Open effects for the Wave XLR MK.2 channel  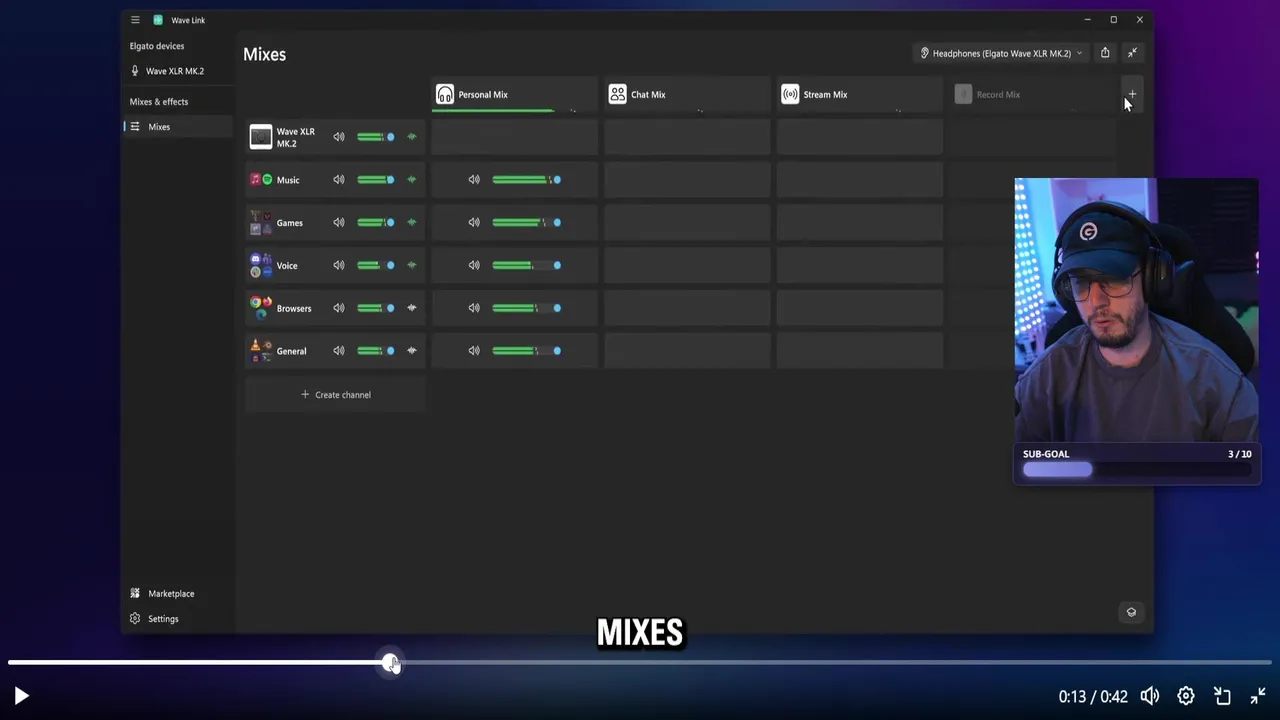[411, 137]
